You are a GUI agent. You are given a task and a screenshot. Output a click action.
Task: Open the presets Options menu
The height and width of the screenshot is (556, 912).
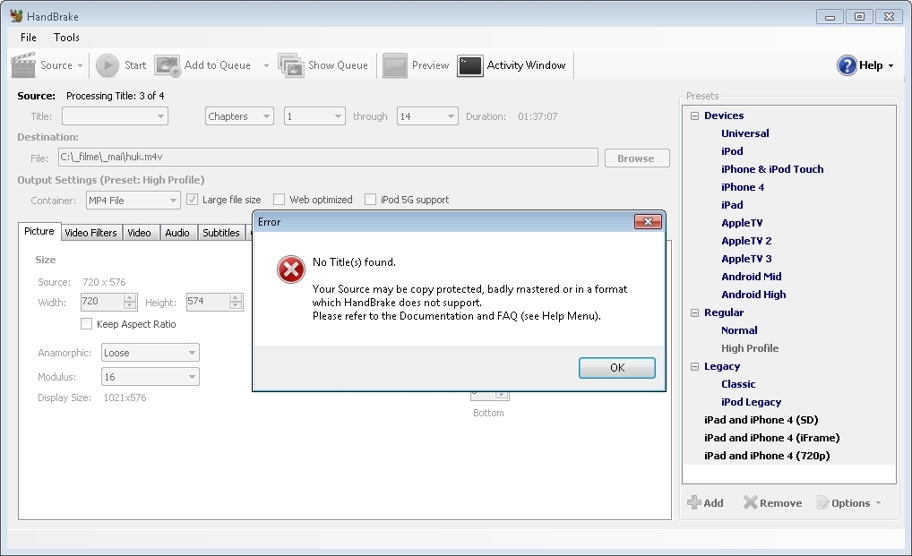849,503
